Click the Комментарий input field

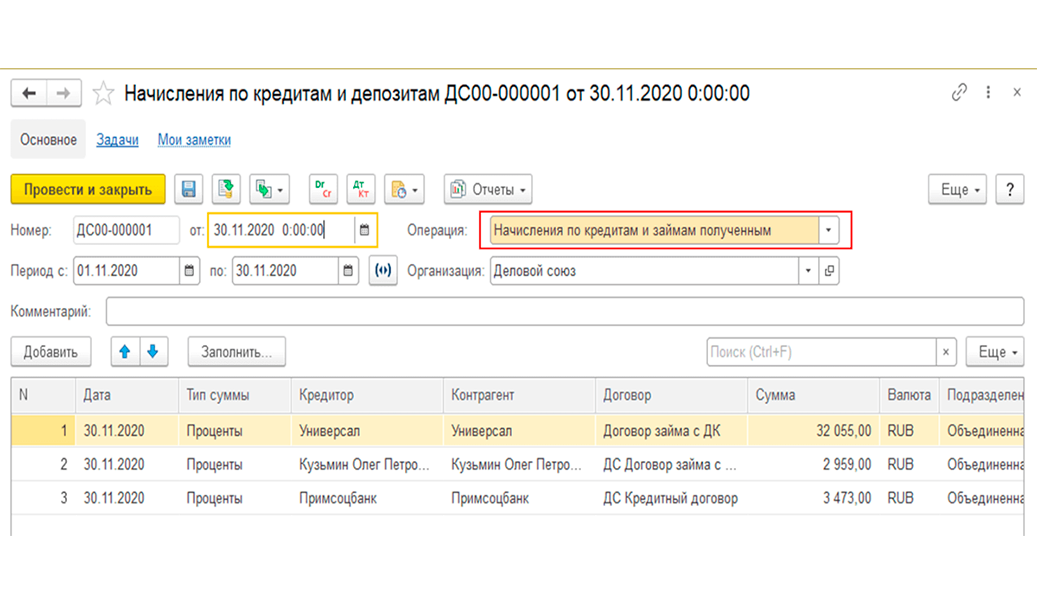pos(565,311)
